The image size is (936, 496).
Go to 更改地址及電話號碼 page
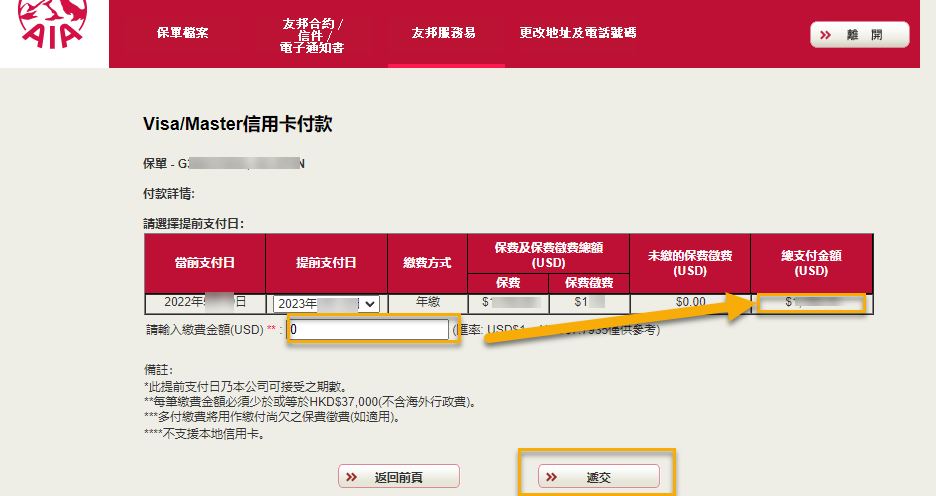[x=578, y=33]
